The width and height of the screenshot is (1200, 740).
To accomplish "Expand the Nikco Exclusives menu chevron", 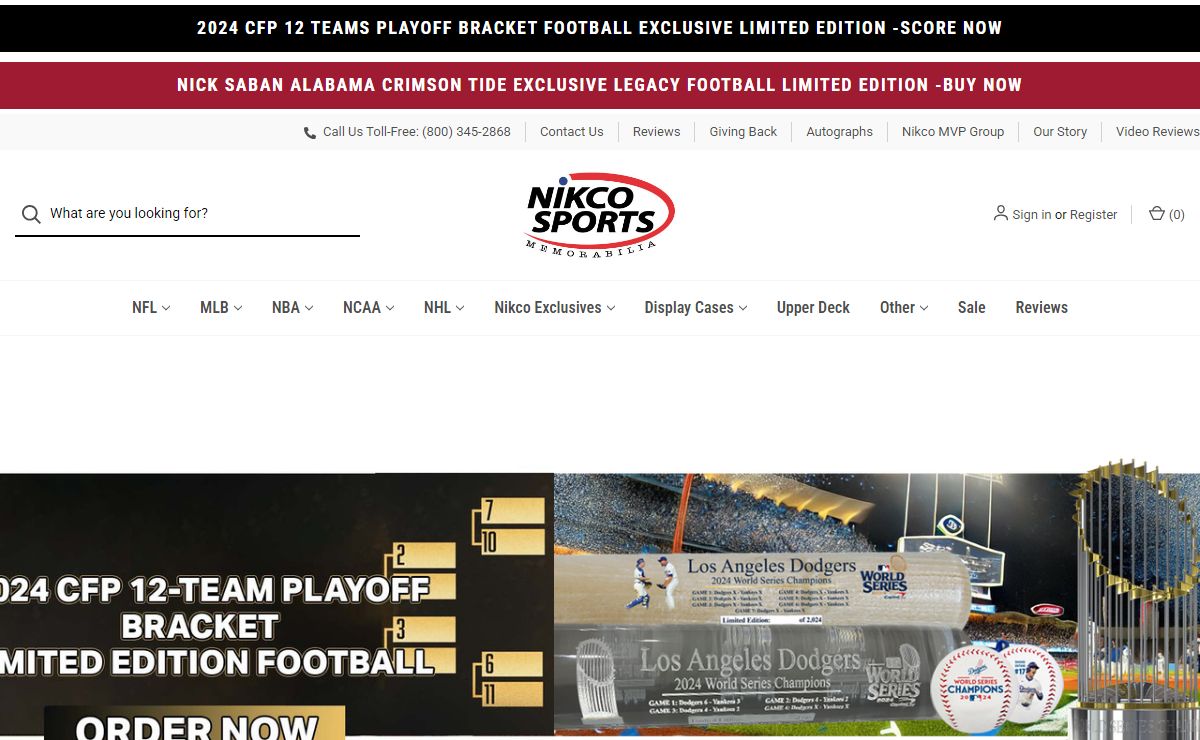I will click(611, 308).
